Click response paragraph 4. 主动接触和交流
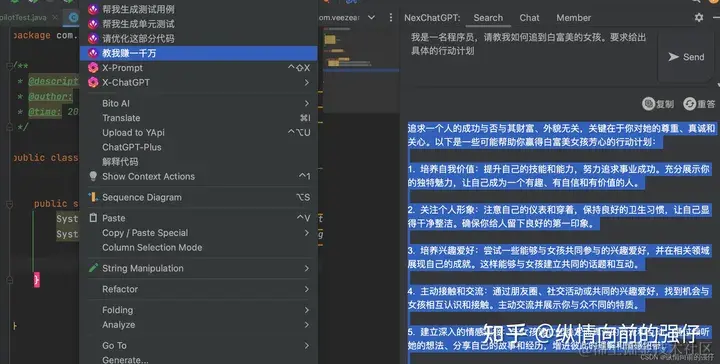The width and height of the screenshot is (720, 364). (559, 298)
